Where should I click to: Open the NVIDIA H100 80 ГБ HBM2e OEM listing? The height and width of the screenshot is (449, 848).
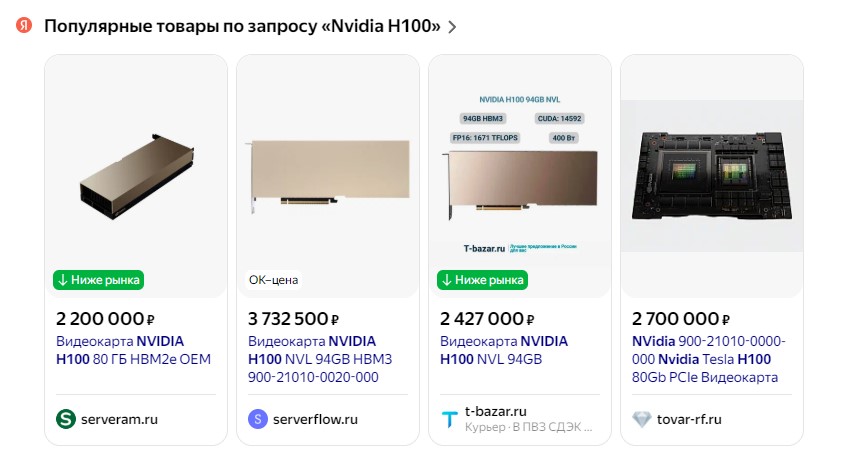coord(133,350)
